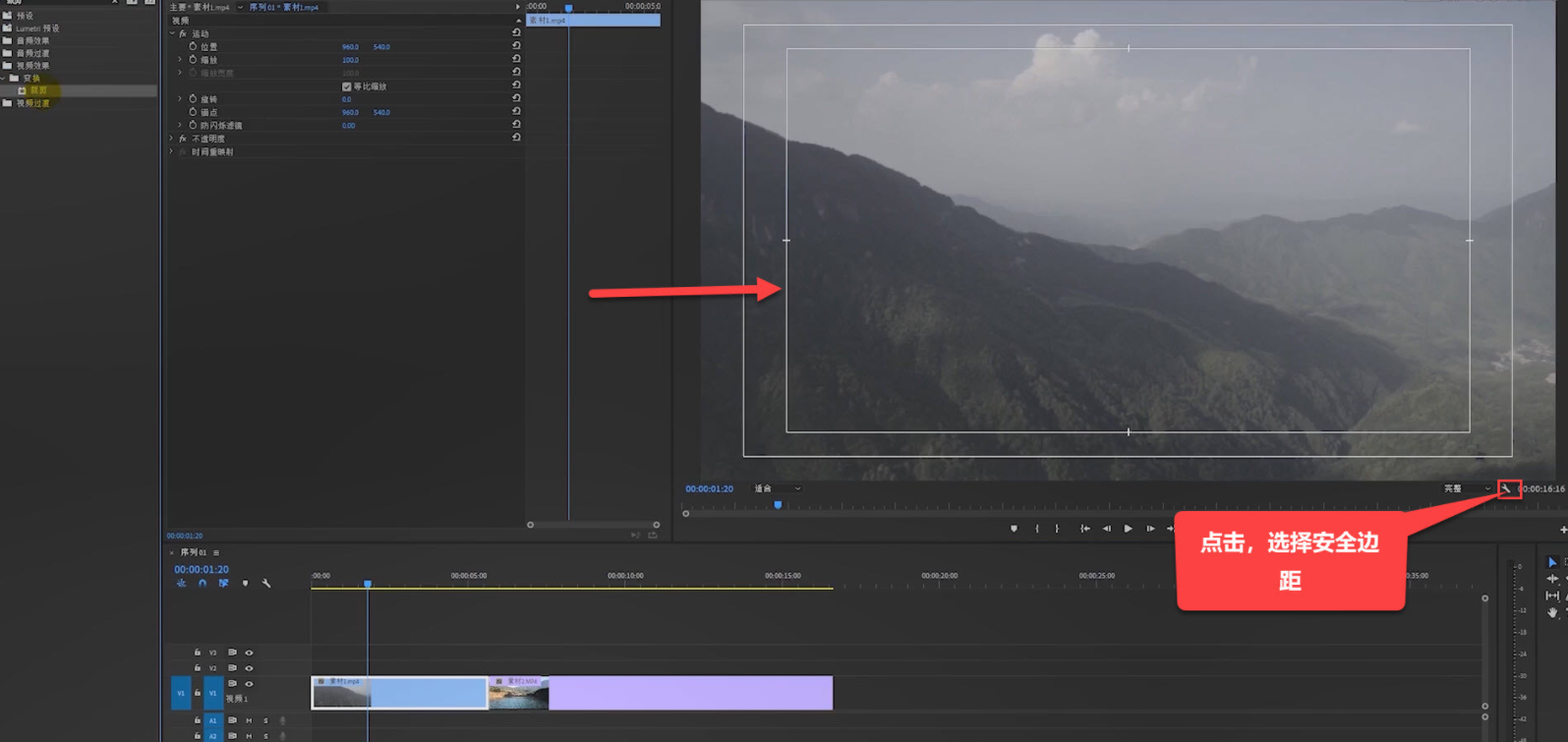
Task: Toggle animation stopwatch for 缩放
Action: (193, 60)
